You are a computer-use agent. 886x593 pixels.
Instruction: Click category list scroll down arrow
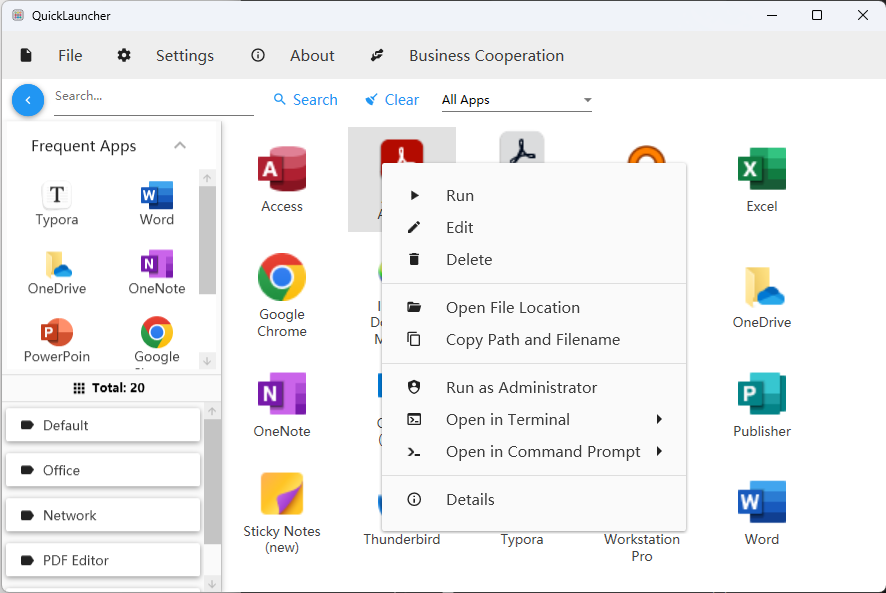[x=212, y=584]
